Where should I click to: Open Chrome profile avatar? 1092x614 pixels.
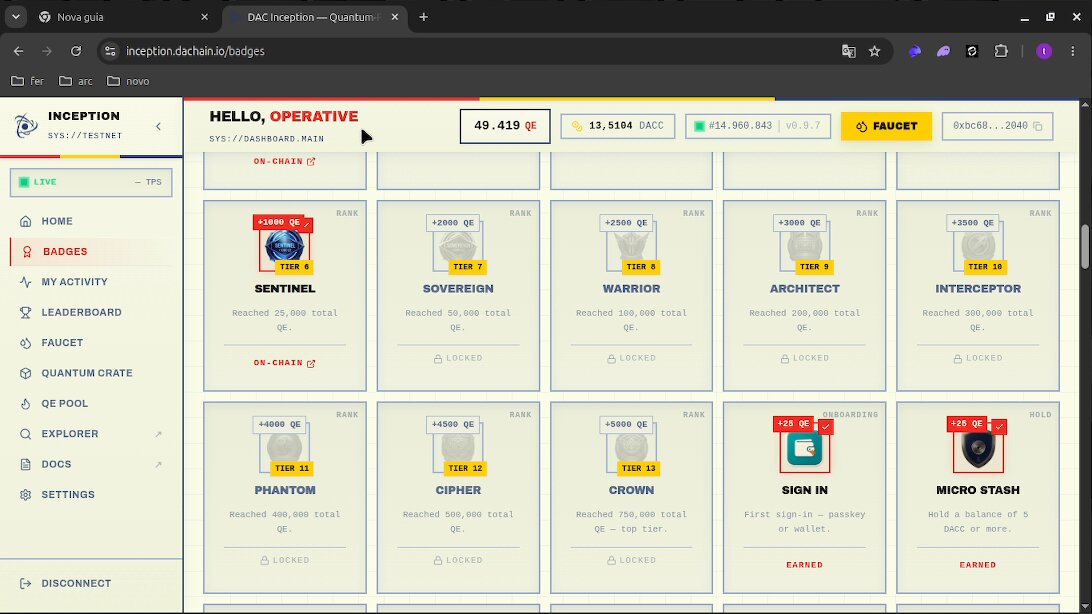[1043, 52]
